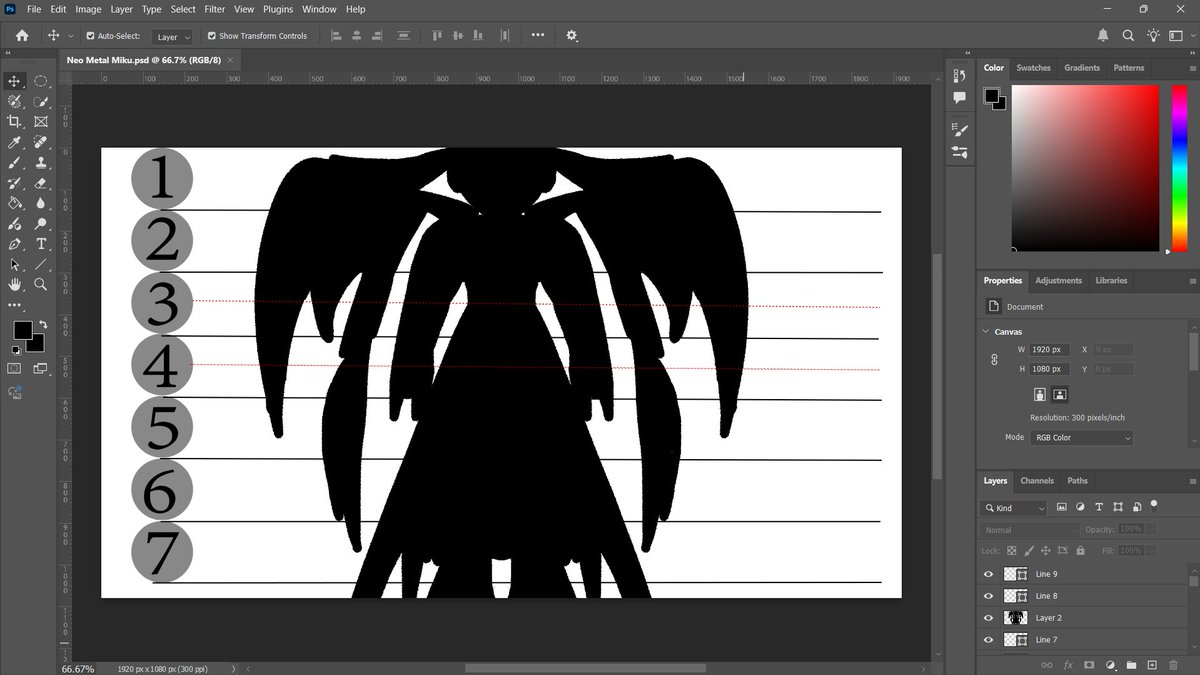Open the Normal blend mode dropdown
1200x675 pixels.
tap(1030, 530)
